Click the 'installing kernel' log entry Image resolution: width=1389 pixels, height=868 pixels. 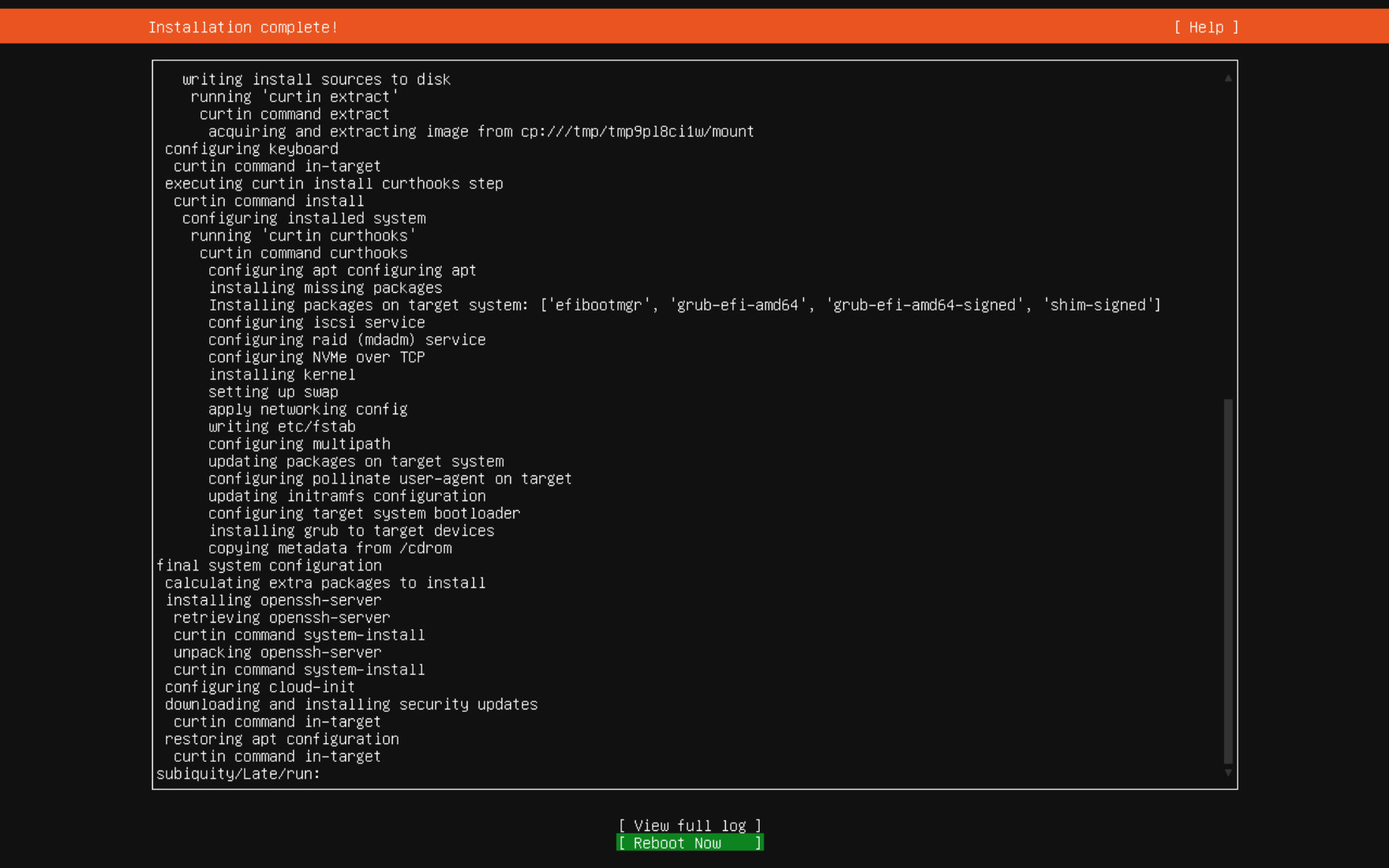click(x=282, y=374)
